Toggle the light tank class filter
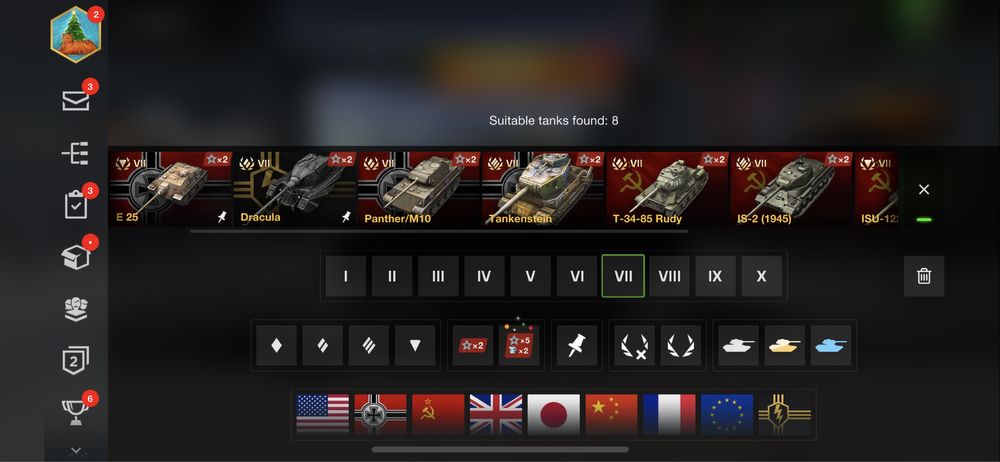This screenshot has width=1000, height=462. (x=276, y=345)
